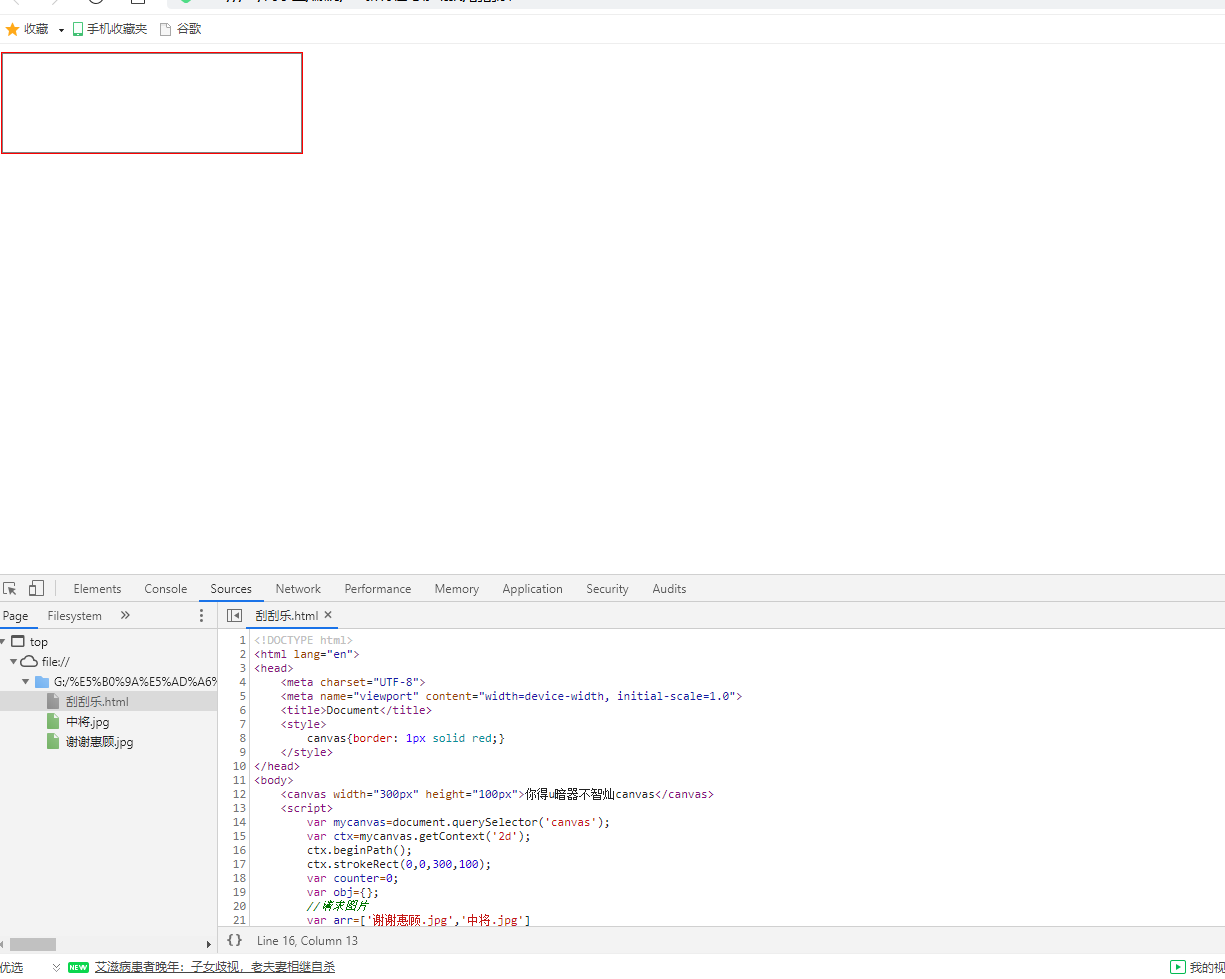Open the Performance tab

[378, 589]
